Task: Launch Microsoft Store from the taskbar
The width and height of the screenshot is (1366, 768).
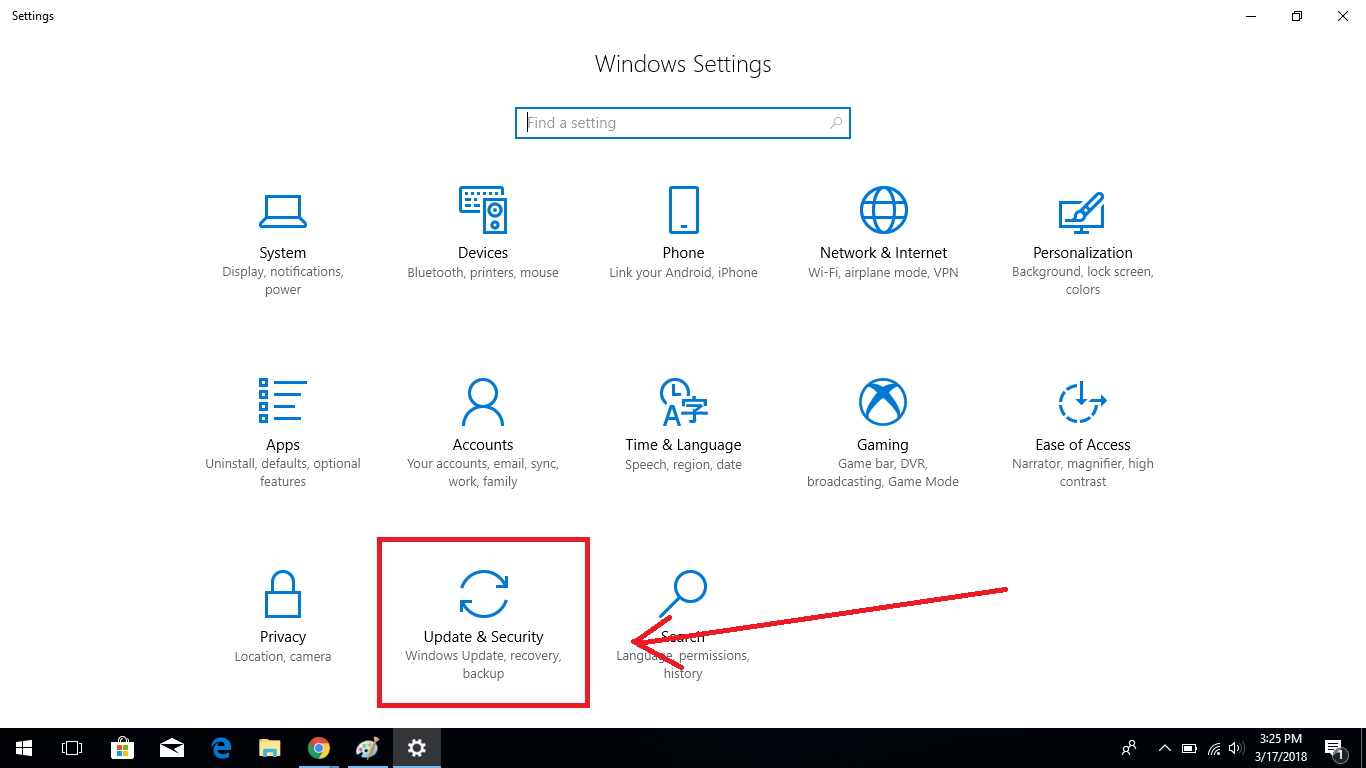Action: click(123, 748)
